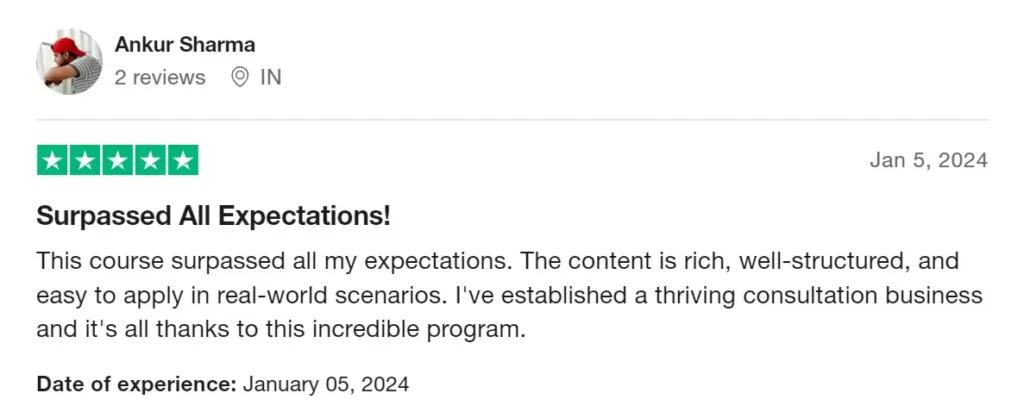Select the "IN" country code label
Screen dimensions: 1024x418
pyautogui.click(x=271, y=77)
